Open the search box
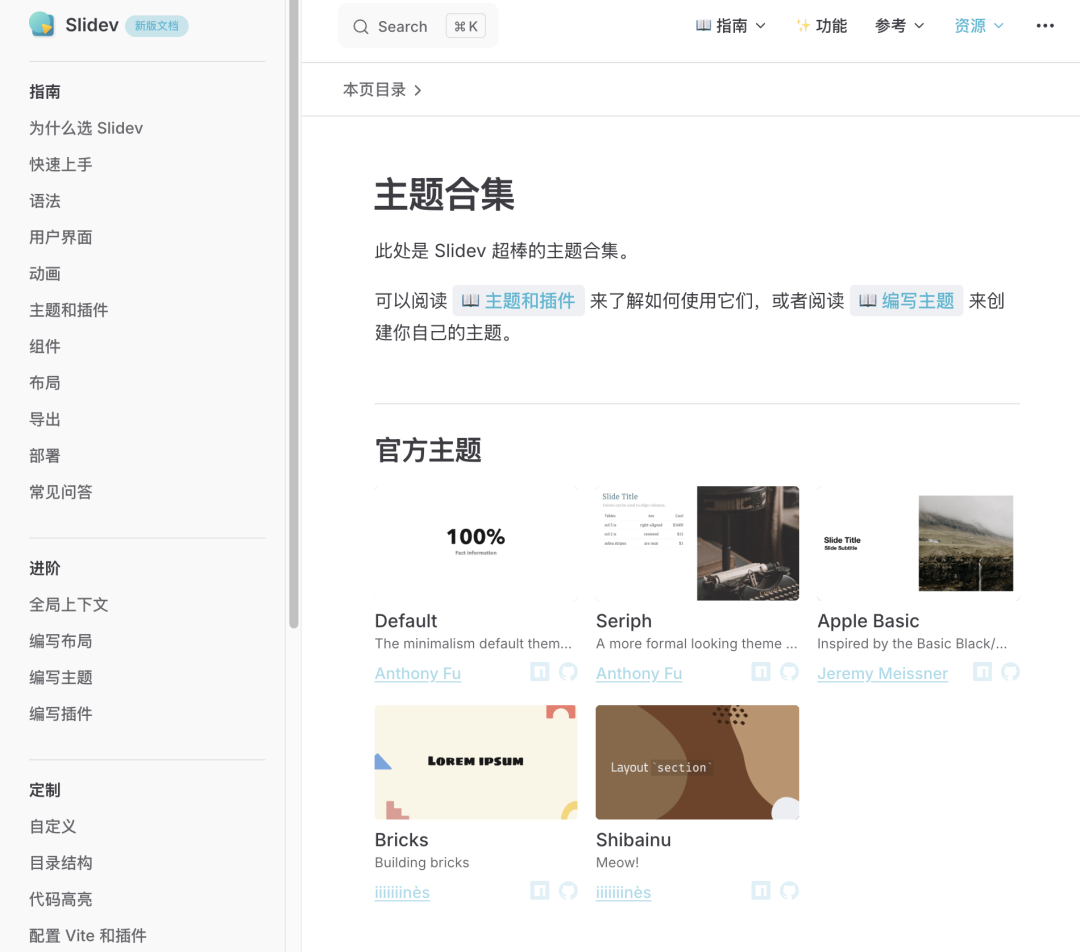The image size is (1080, 952). pyautogui.click(x=418, y=26)
